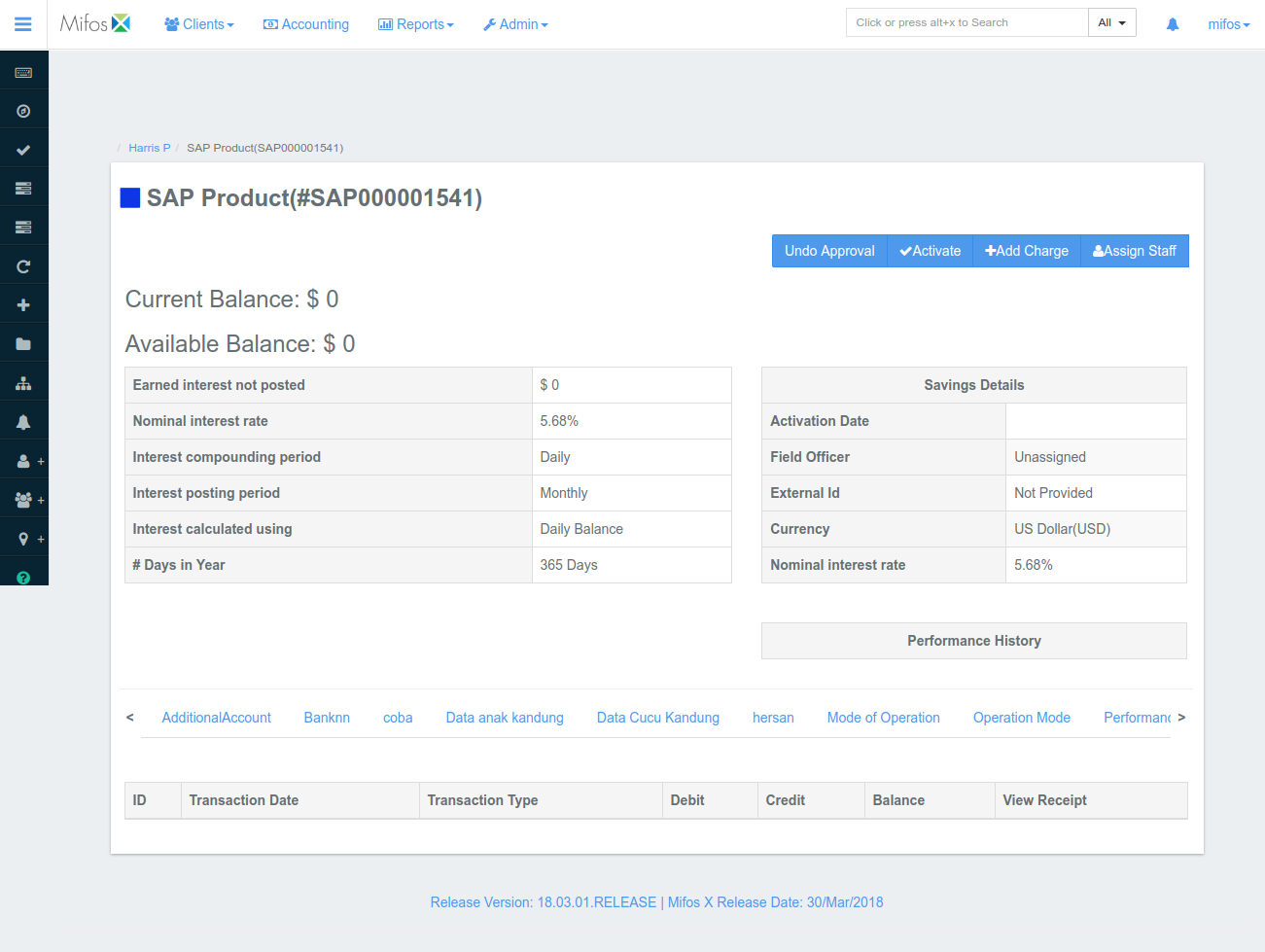
Task: Open the Reports dropdown menu
Action: 415,23
